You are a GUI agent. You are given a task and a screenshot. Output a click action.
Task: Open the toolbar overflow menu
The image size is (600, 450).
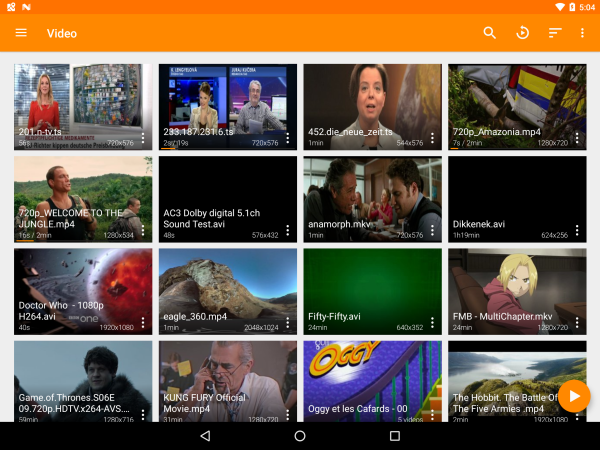coord(582,33)
